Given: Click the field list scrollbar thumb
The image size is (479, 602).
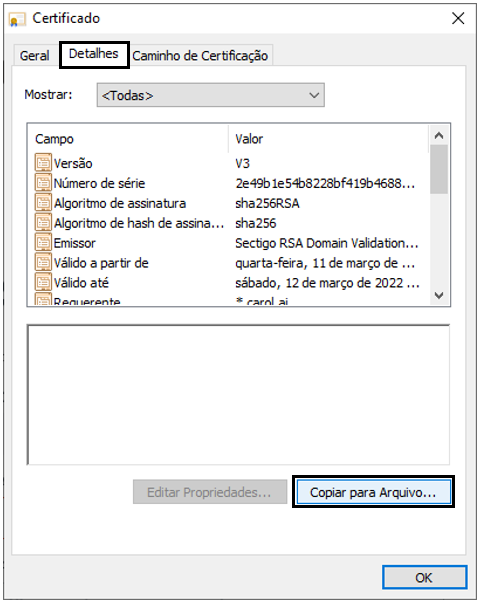Looking at the screenshot, I should [439, 169].
